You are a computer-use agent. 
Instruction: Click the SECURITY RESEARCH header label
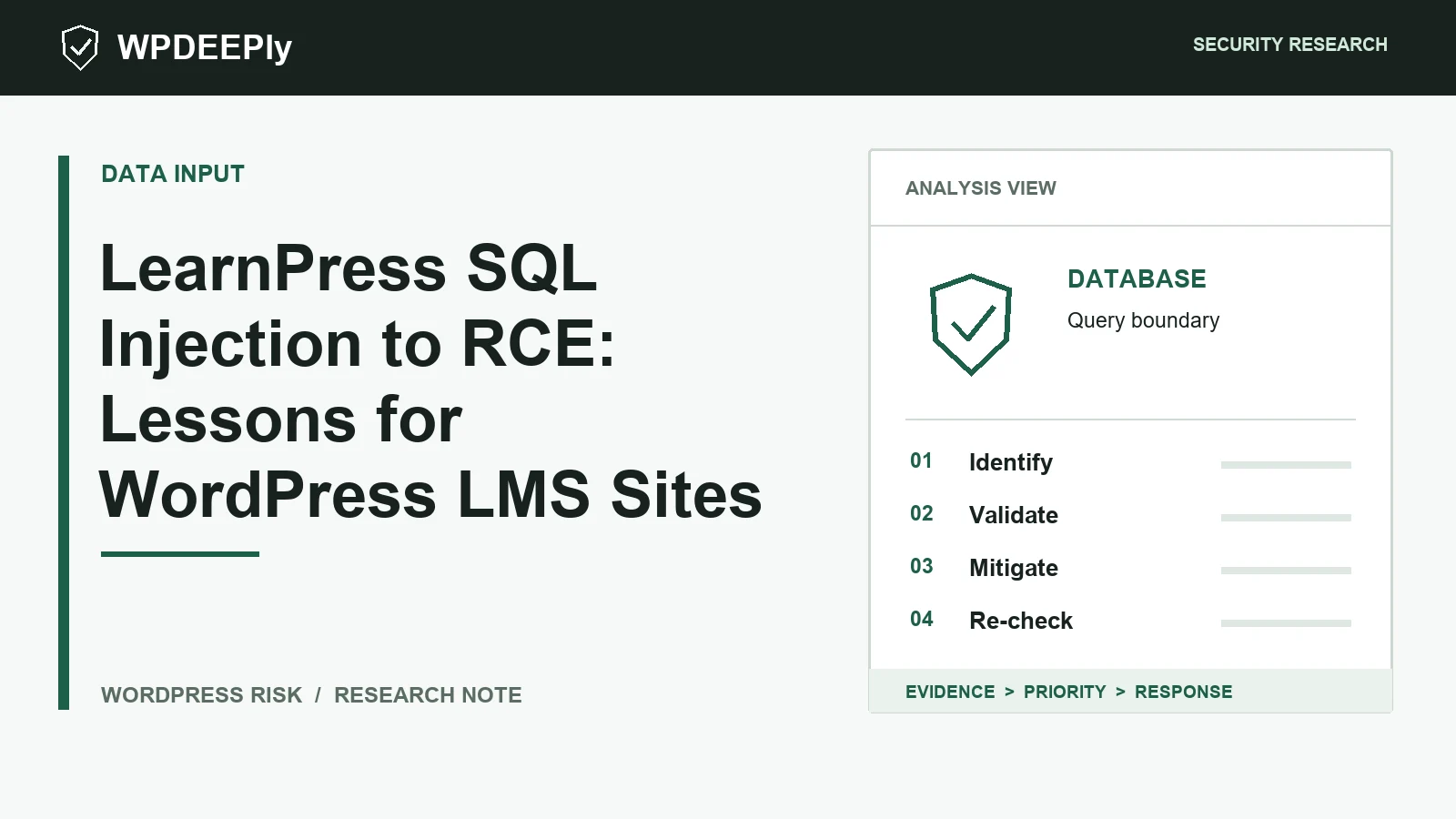[x=1290, y=45]
